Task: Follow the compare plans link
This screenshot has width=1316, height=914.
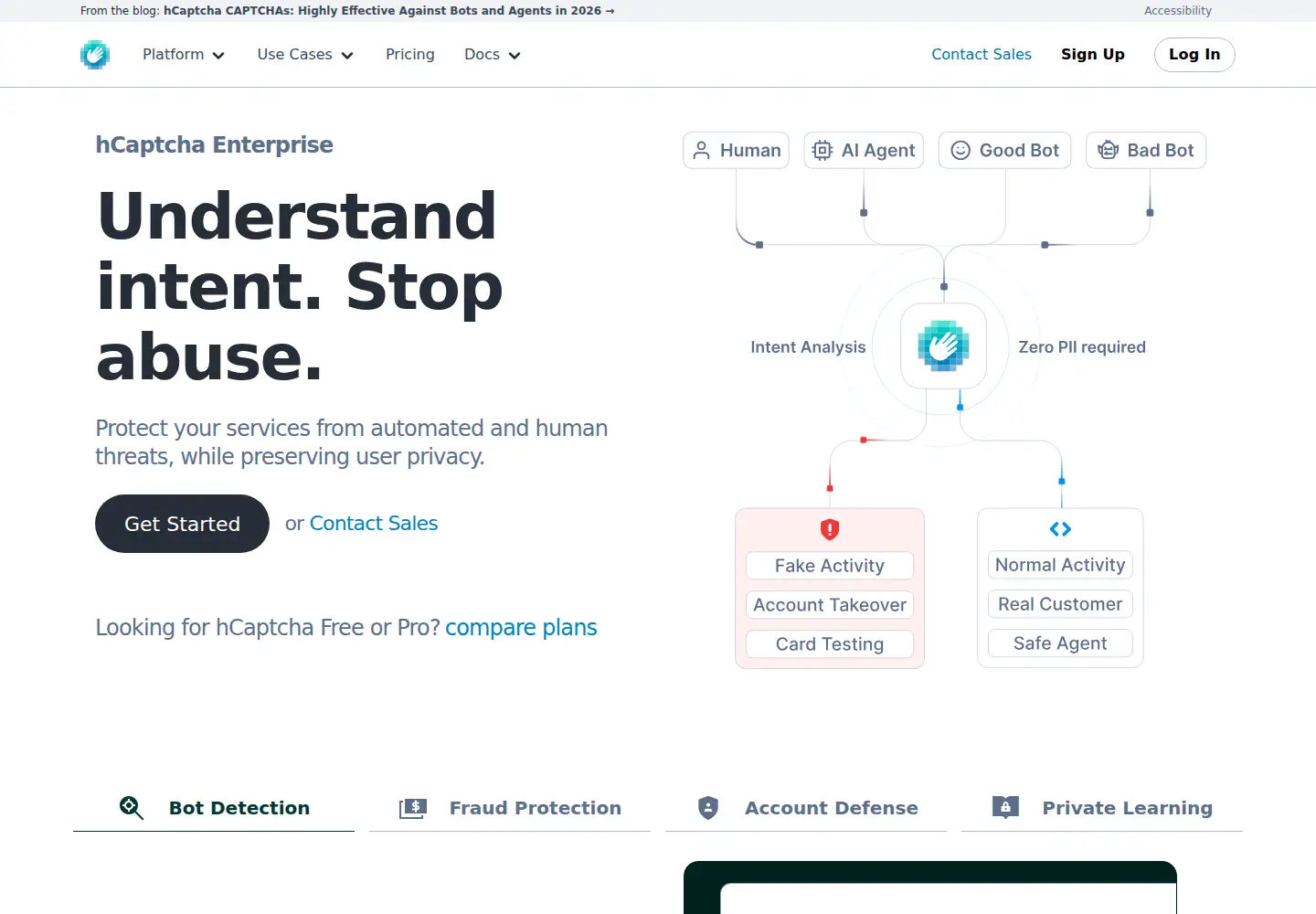Action: pyautogui.click(x=521, y=628)
